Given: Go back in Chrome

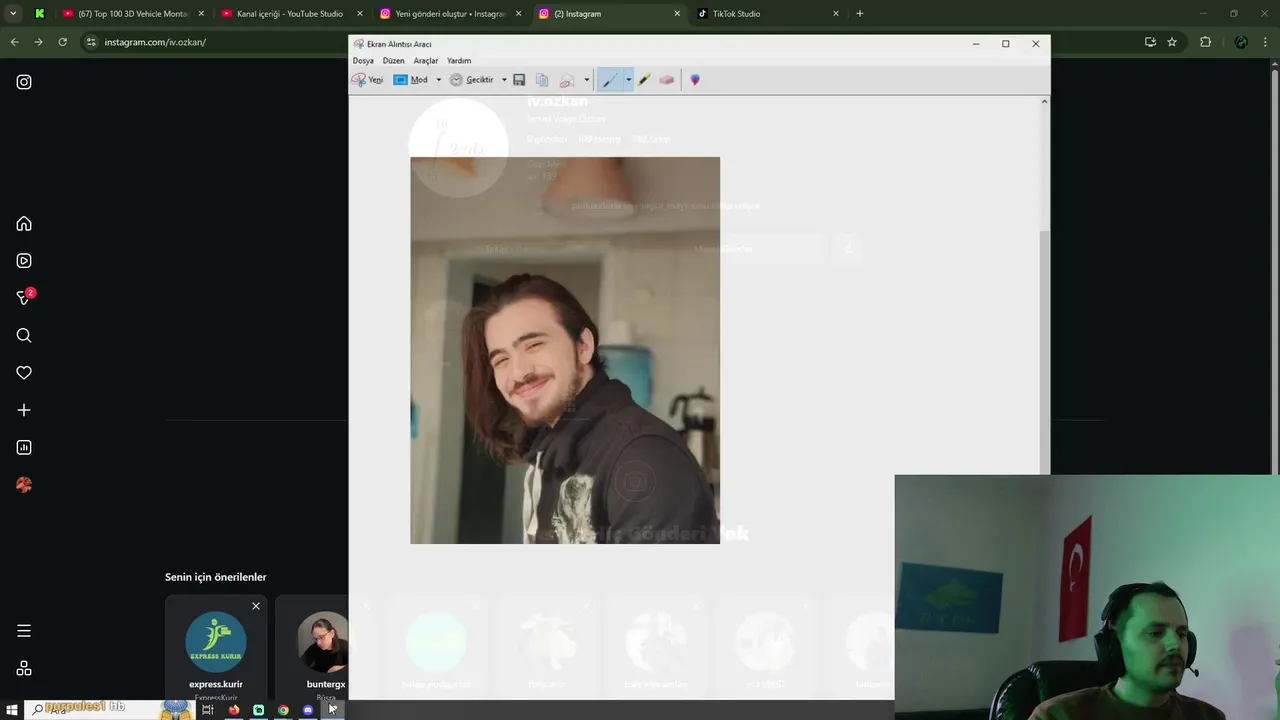Looking at the screenshot, I should click(14, 42).
